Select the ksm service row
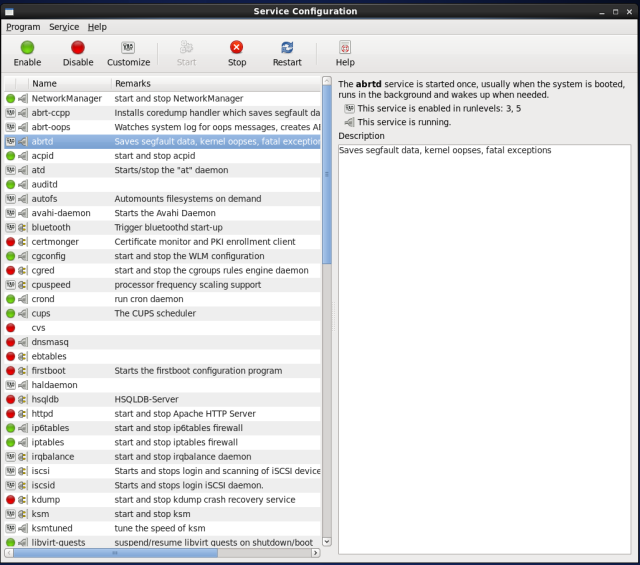640x565 pixels. [162, 514]
